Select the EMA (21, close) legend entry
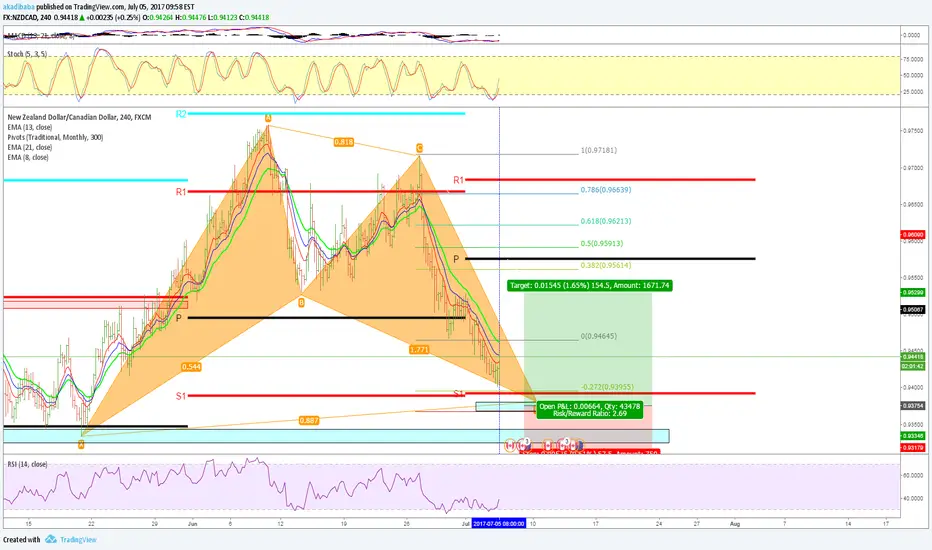The image size is (932, 550). point(30,147)
